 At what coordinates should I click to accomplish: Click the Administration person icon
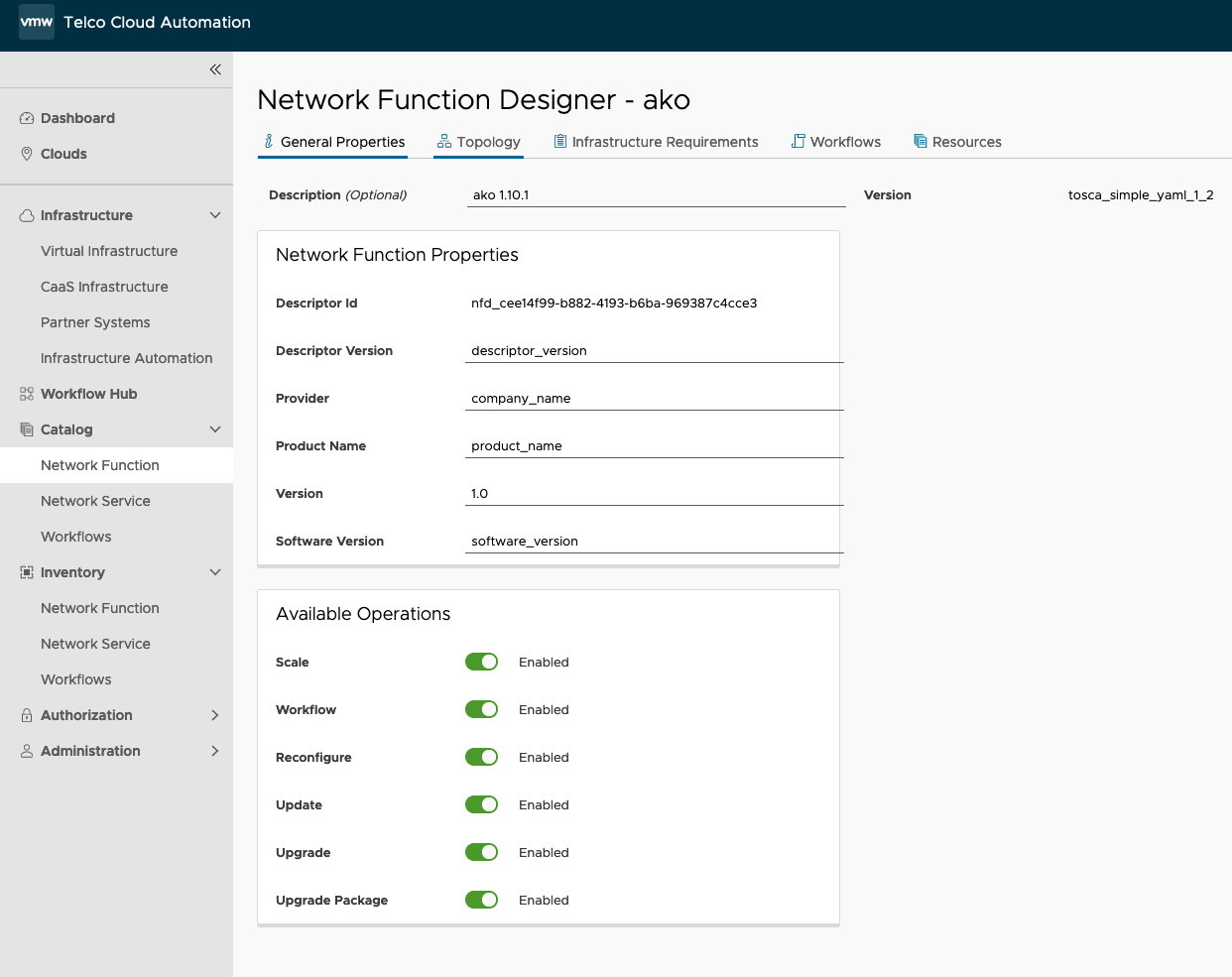coord(25,751)
